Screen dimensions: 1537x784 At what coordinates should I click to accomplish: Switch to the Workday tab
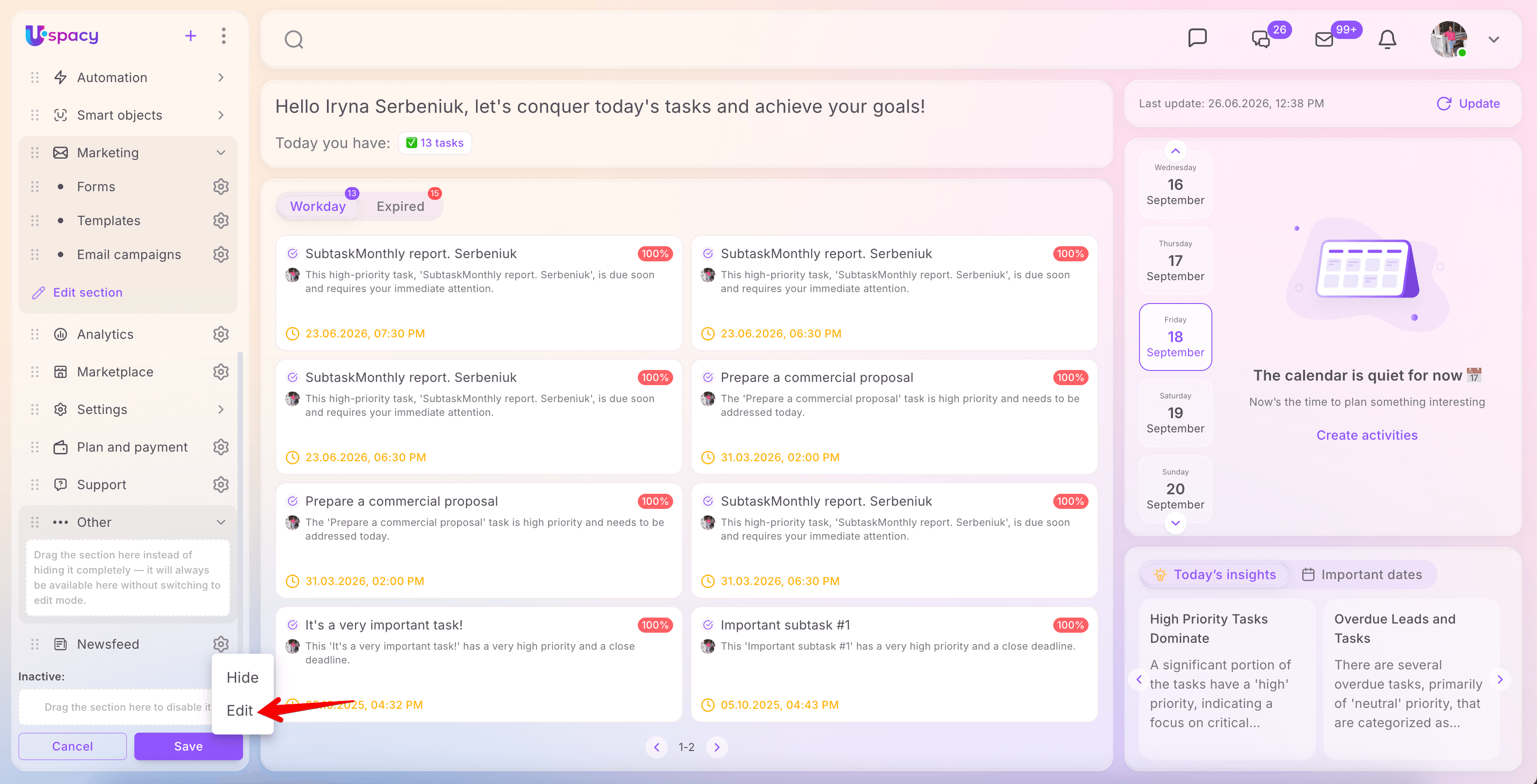click(x=318, y=206)
